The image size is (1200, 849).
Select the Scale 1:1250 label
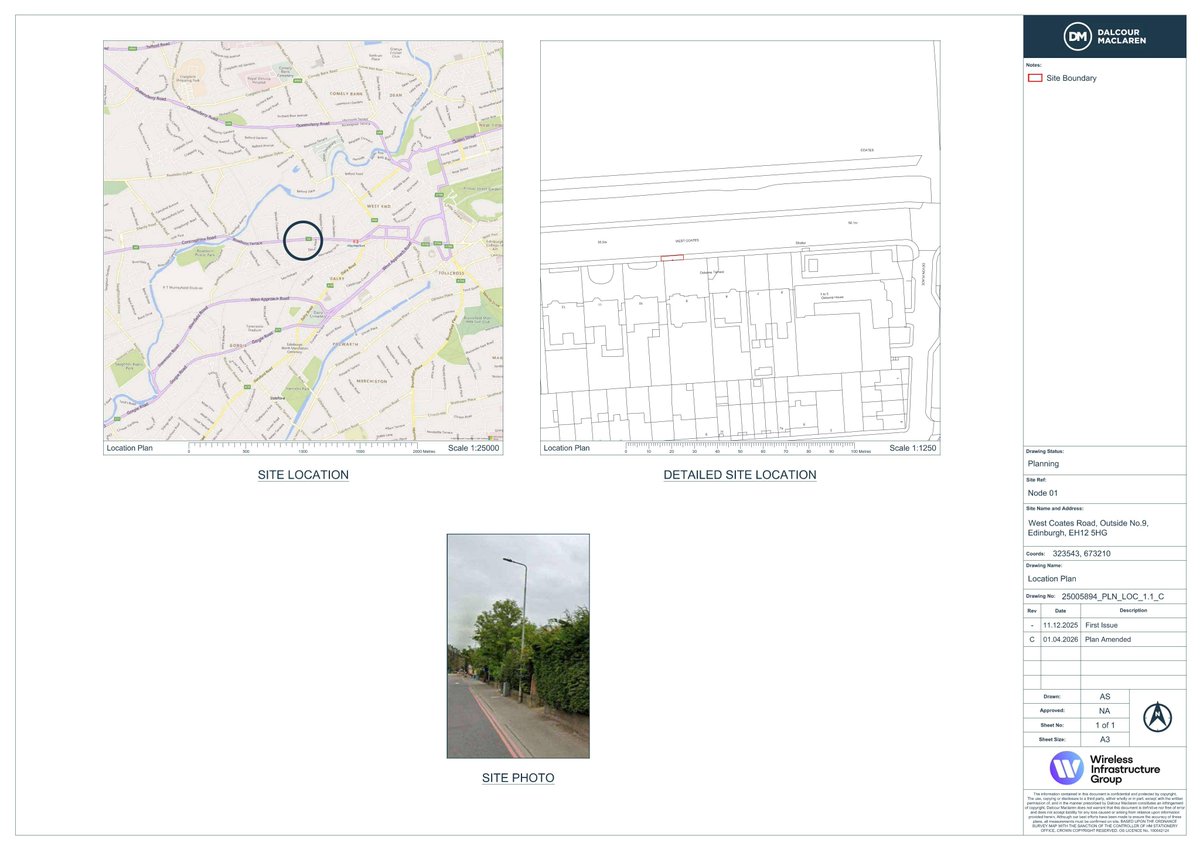tap(913, 448)
